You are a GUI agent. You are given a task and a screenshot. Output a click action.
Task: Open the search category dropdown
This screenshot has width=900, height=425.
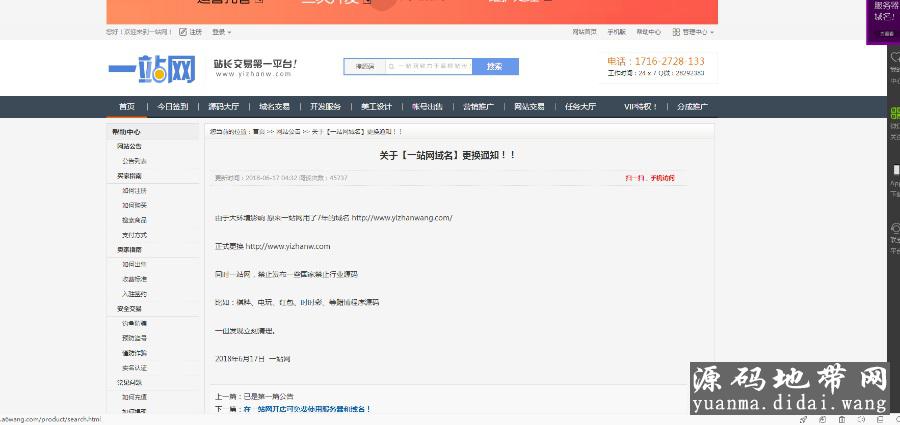[x=364, y=67]
